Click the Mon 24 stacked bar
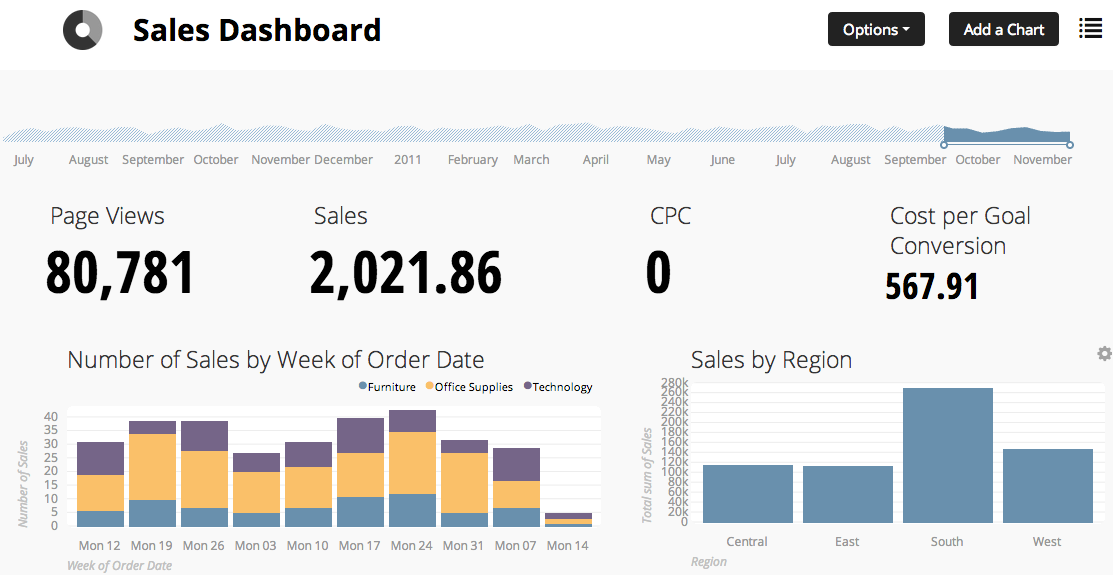Image resolution: width=1113 pixels, height=575 pixels. [412, 468]
